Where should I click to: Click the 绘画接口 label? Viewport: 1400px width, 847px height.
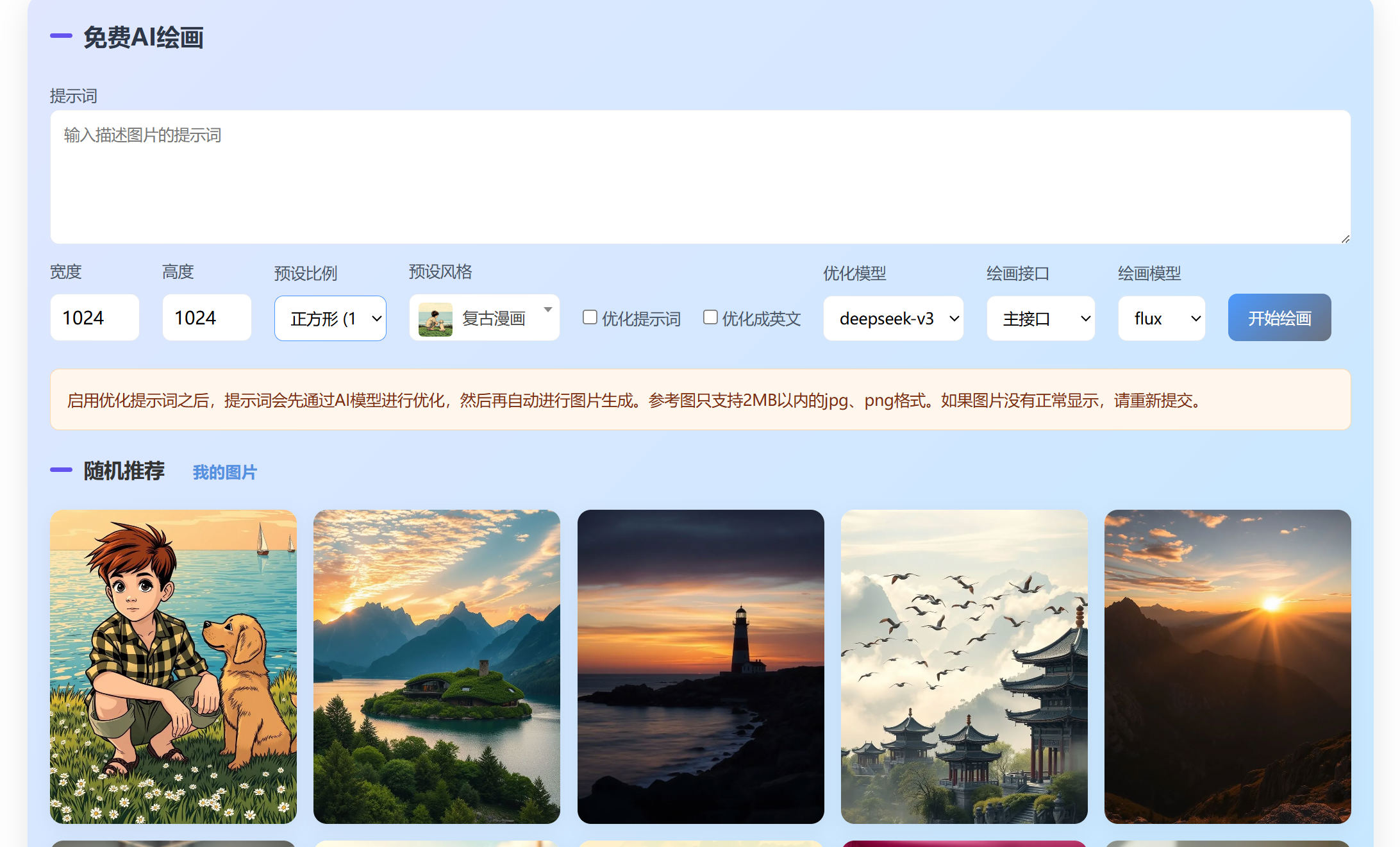[x=1018, y=274]
